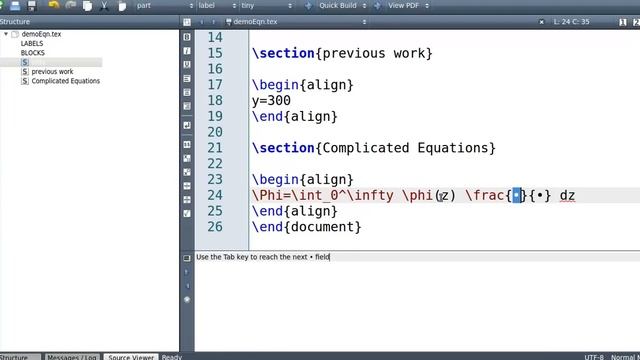Center text from side toolbar
The height and width of the screenshot is (360, 640).
pos(187,92)
